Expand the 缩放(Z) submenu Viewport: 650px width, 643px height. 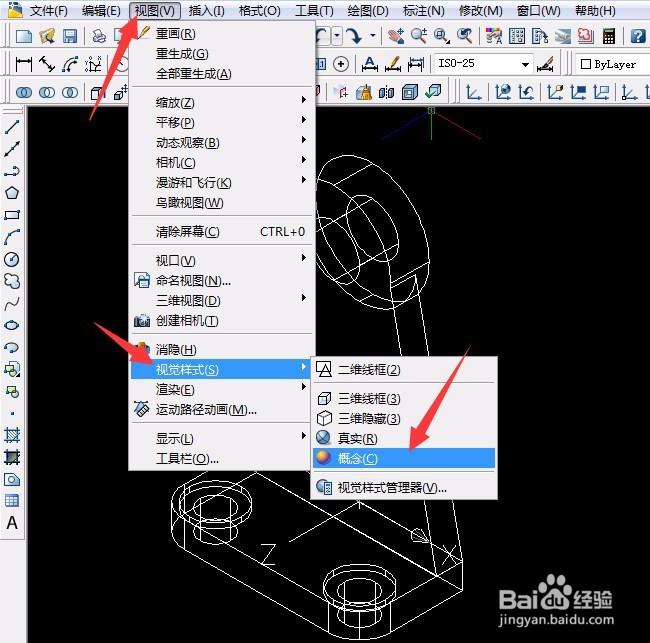[x=223, y=102]
